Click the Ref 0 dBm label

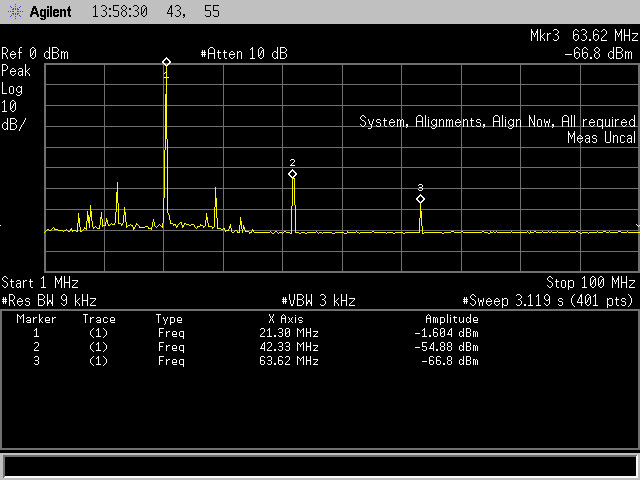click(x=35, y=54)
